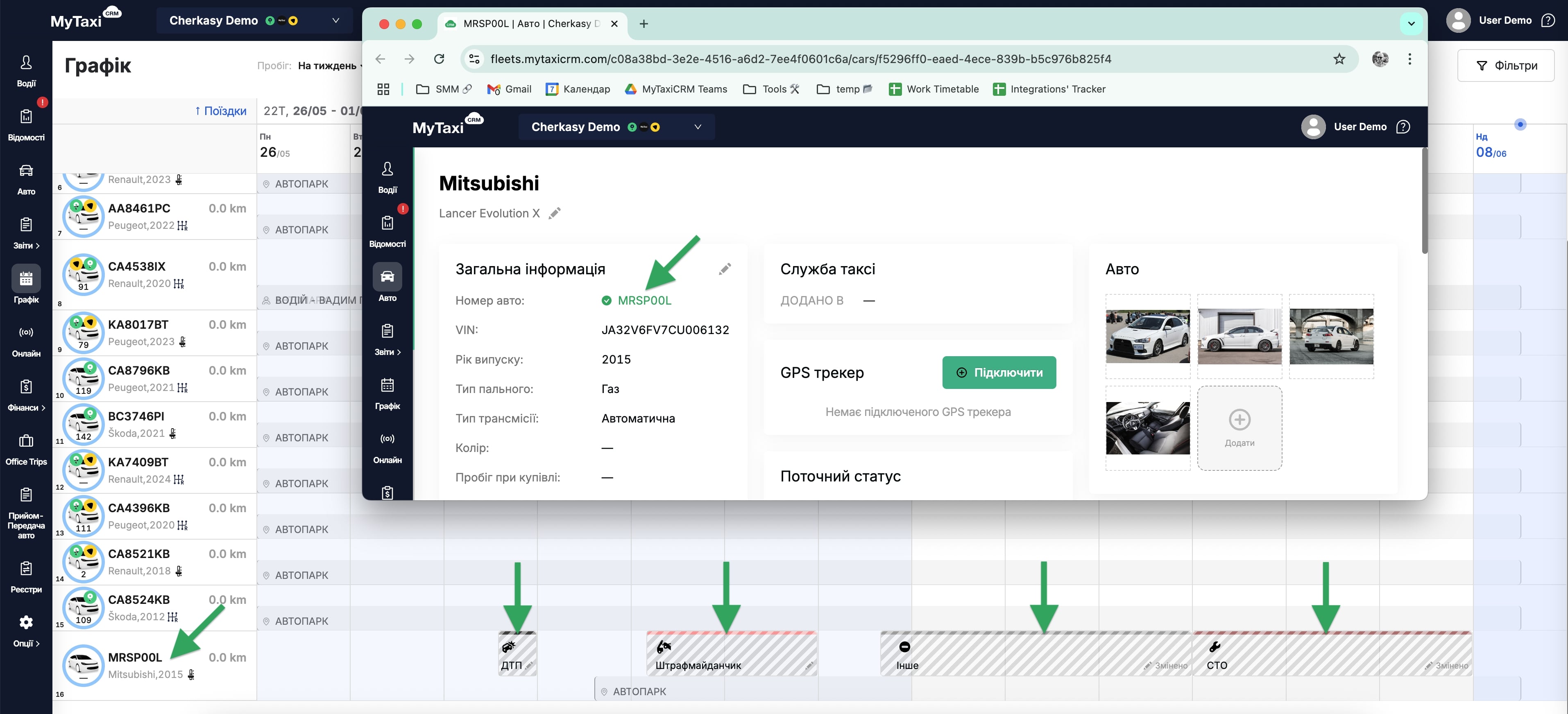Open the browser profile avatar
The width and height of the screenshot is (1568, 714).
1380,59
